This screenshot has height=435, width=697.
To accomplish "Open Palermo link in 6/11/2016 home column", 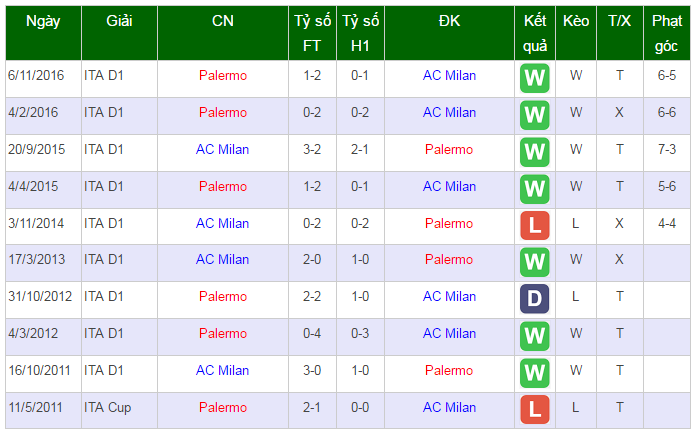I will [223, 76].
